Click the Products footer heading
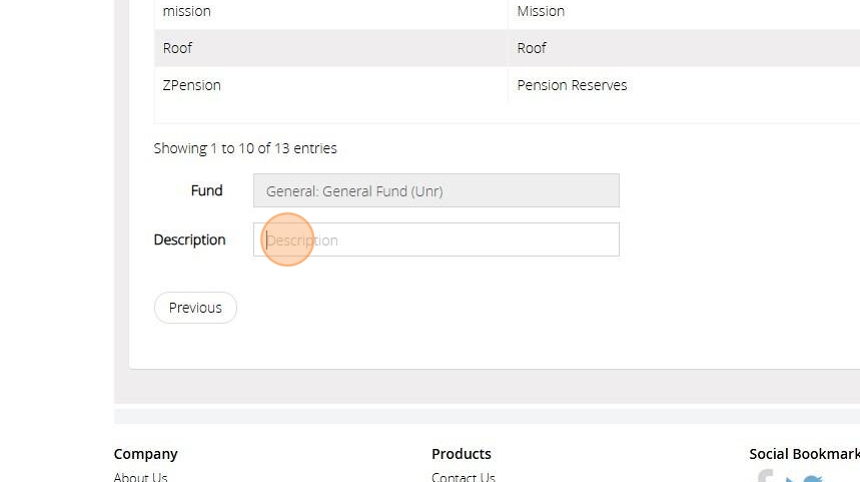 (461, 453)
